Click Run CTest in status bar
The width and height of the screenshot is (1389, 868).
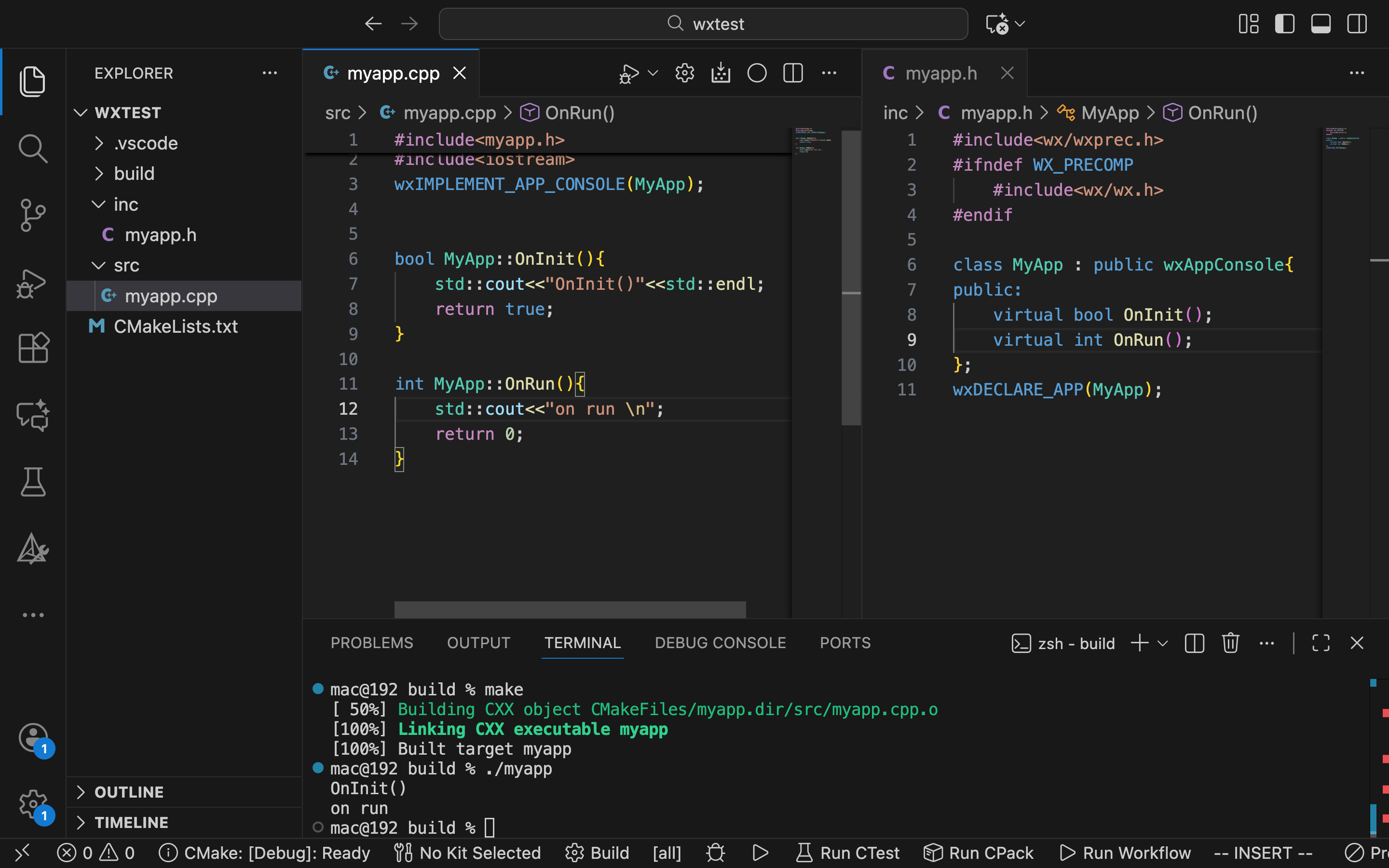(848, 853)
